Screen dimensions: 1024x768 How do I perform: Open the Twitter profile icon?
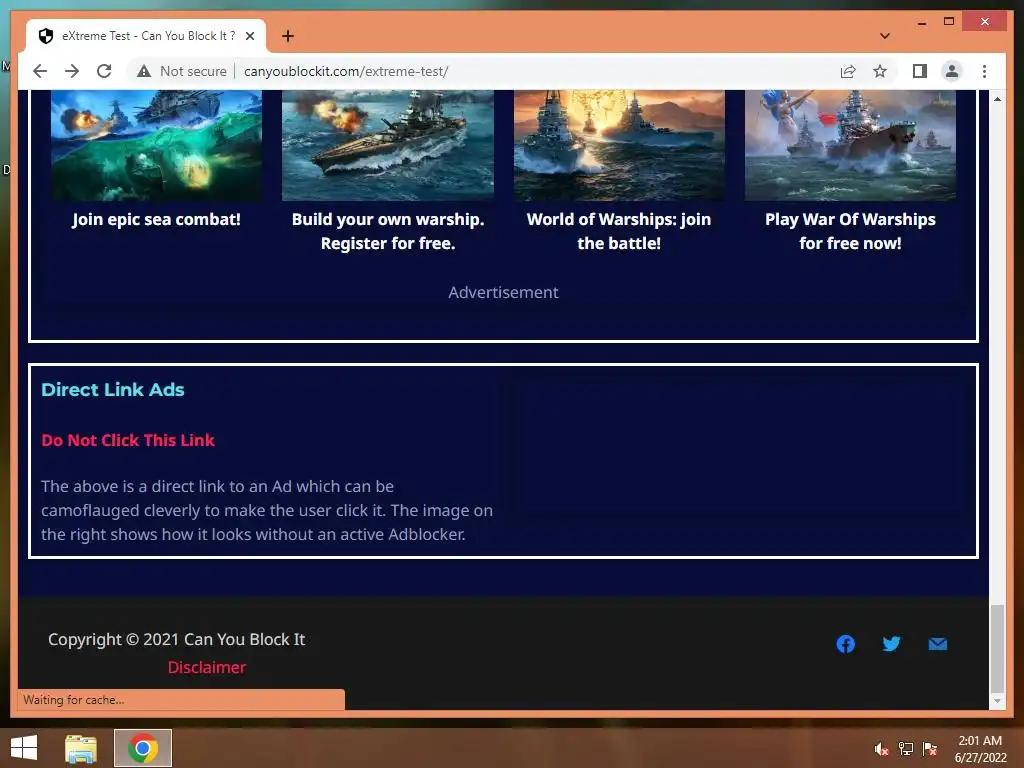tap(891, 644)
